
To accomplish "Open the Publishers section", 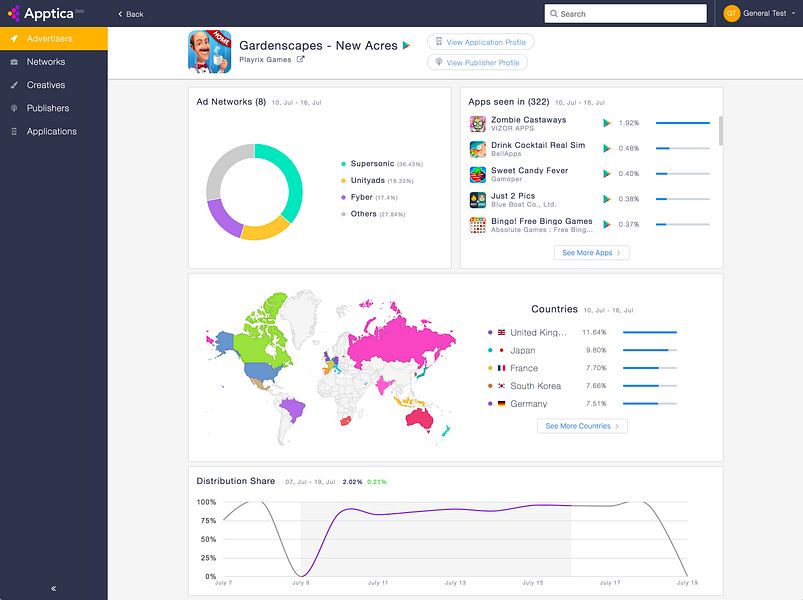I will point(54,108).
